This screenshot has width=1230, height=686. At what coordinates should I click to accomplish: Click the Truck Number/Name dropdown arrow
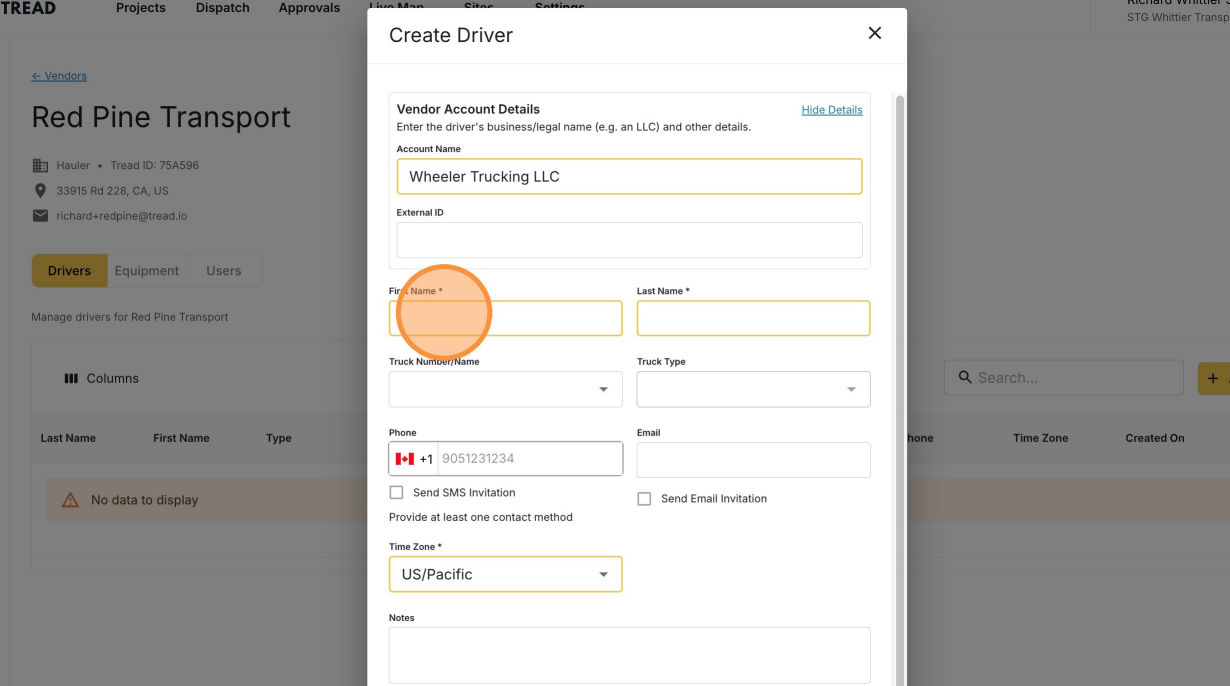tap(603, 390)
